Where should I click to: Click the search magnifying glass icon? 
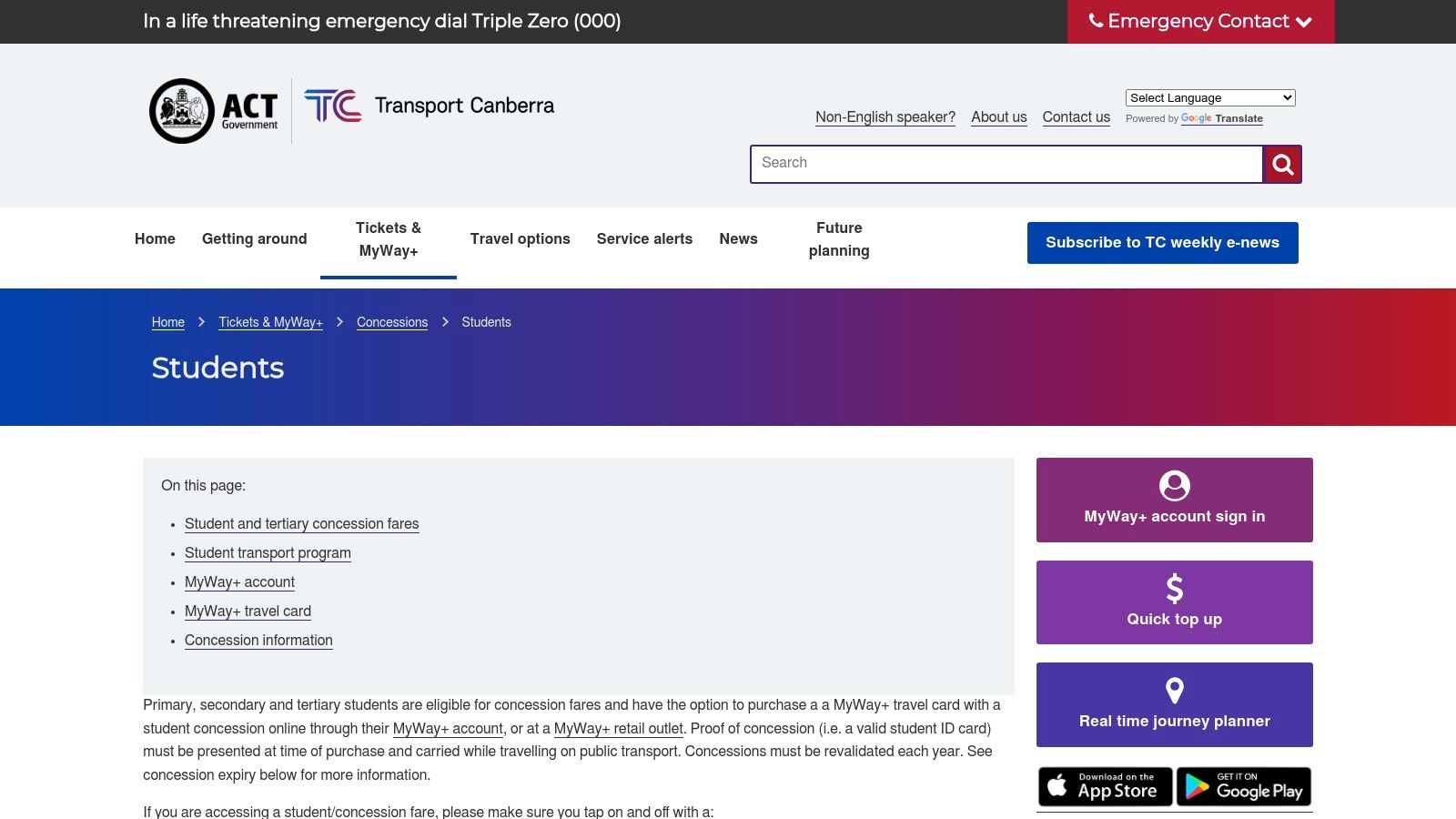pyautogui.click(x=1282, y=164)
